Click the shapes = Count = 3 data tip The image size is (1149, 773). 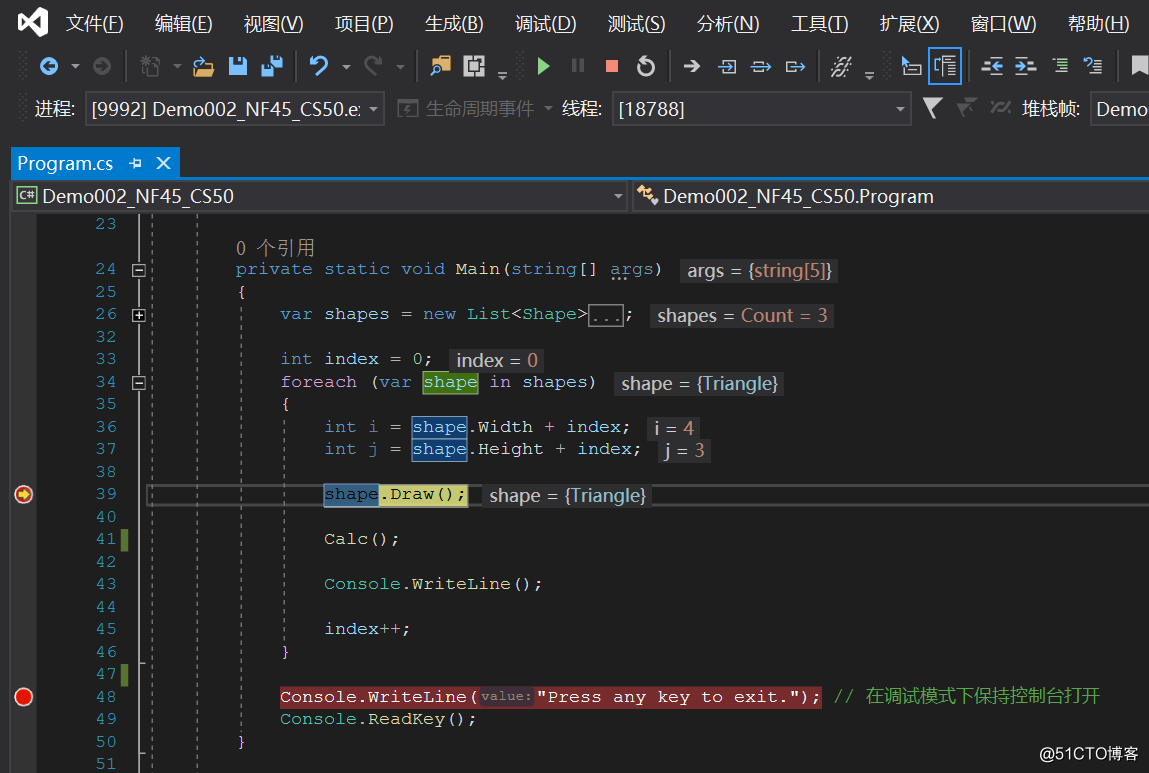(742, 316)
